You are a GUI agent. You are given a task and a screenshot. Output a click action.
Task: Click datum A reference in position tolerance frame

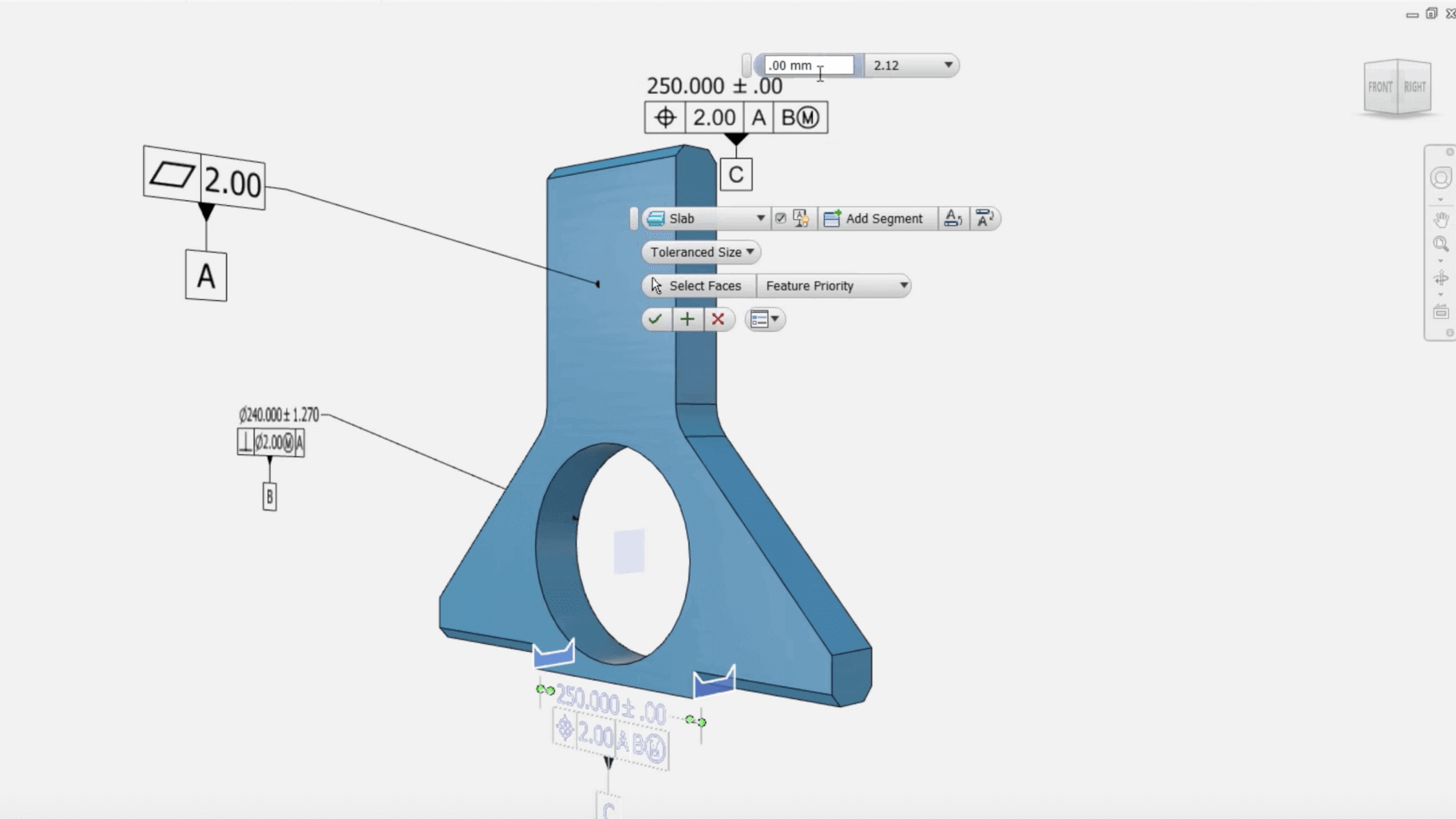tap(759, 117)
